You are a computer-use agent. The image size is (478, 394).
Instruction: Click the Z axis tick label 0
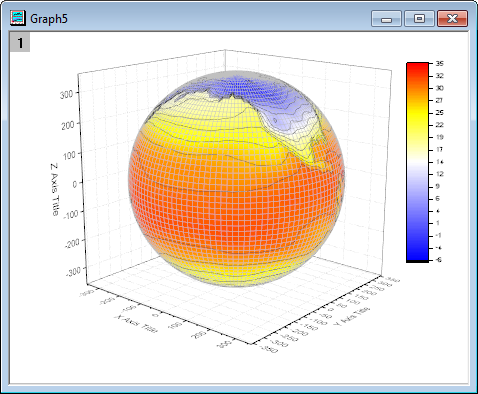coord(75,184)
